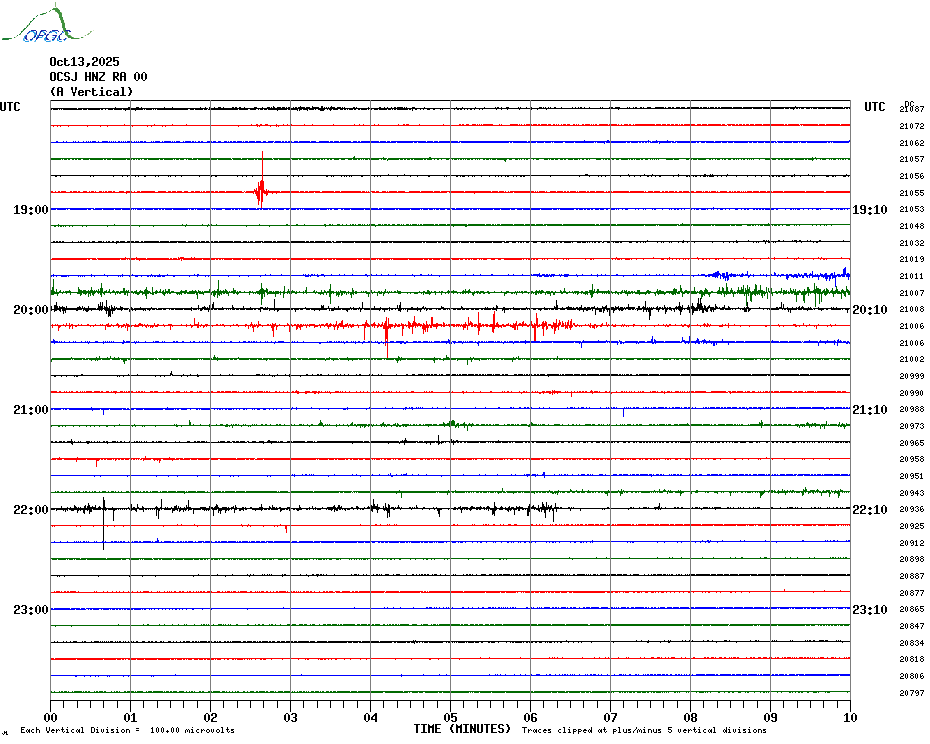The height and width of the screenshot is (744, 930).
Task: Click the TIME (MINUTES) axis title
Action: pyautogui.click(x=462, y=729)
